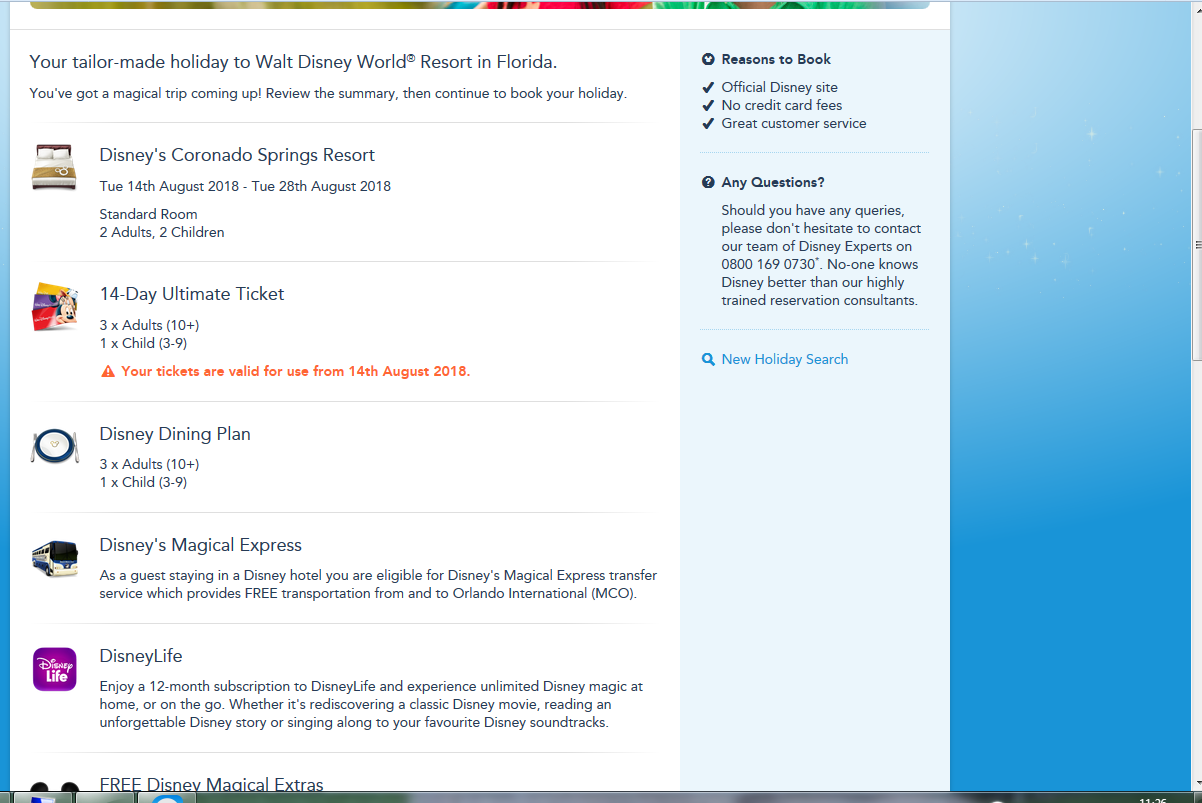Click the purple DisneyLife logo icon
The width and height of the screenshot is (1202, 803).
coord(54,669)
